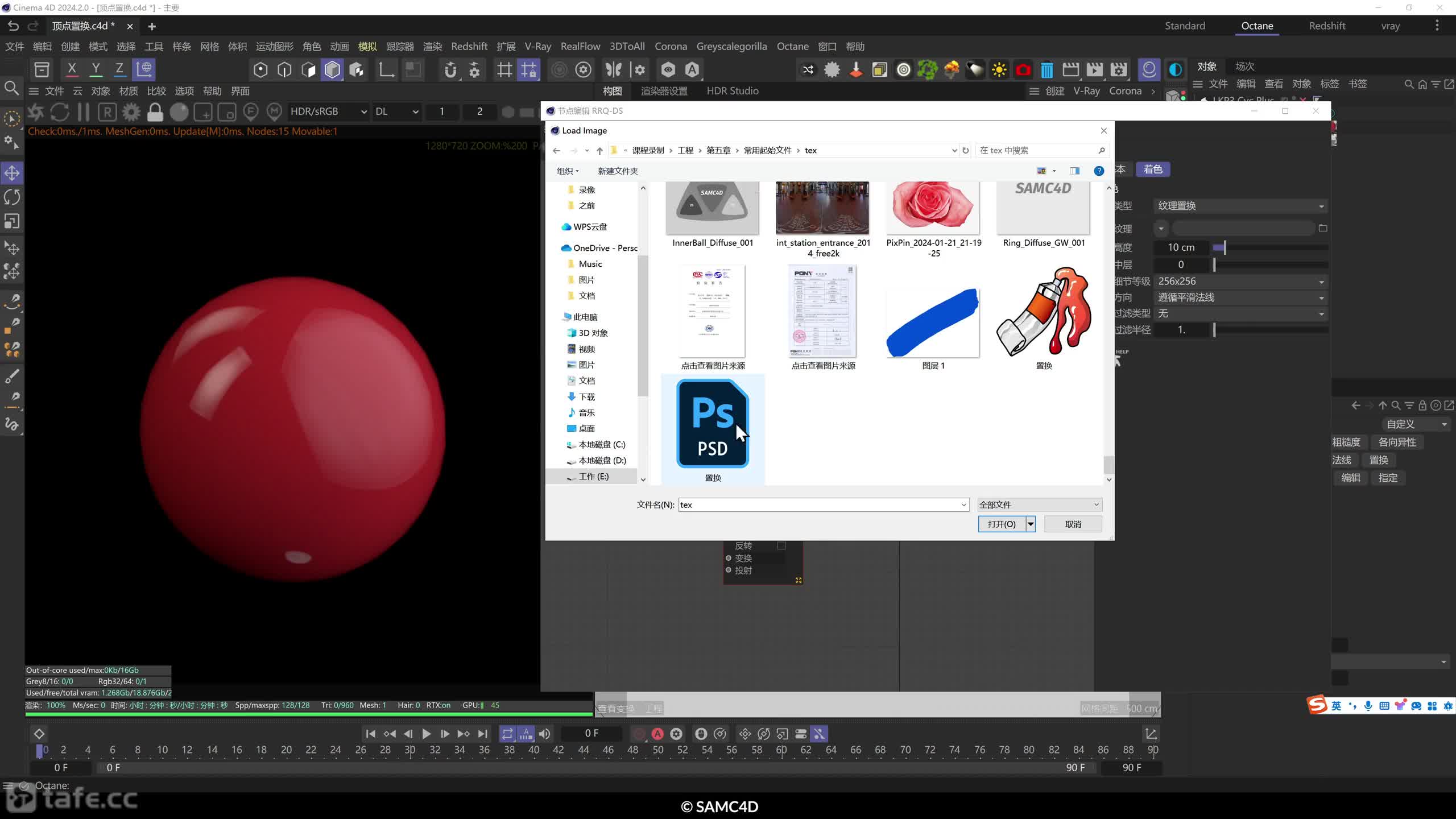This screenshot has height=819, width=1456.
Task: Toggle the Y axis lock icon
Action: click(96, 69)
